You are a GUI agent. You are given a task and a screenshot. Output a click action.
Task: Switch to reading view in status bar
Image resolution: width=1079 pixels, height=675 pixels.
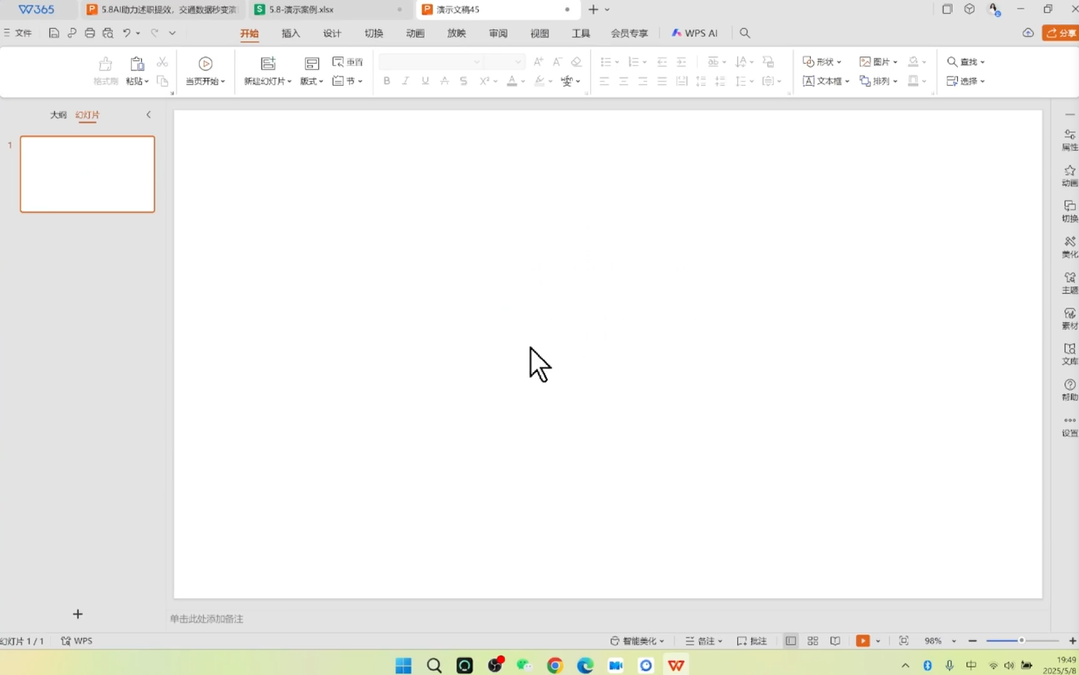click(835, 641)
